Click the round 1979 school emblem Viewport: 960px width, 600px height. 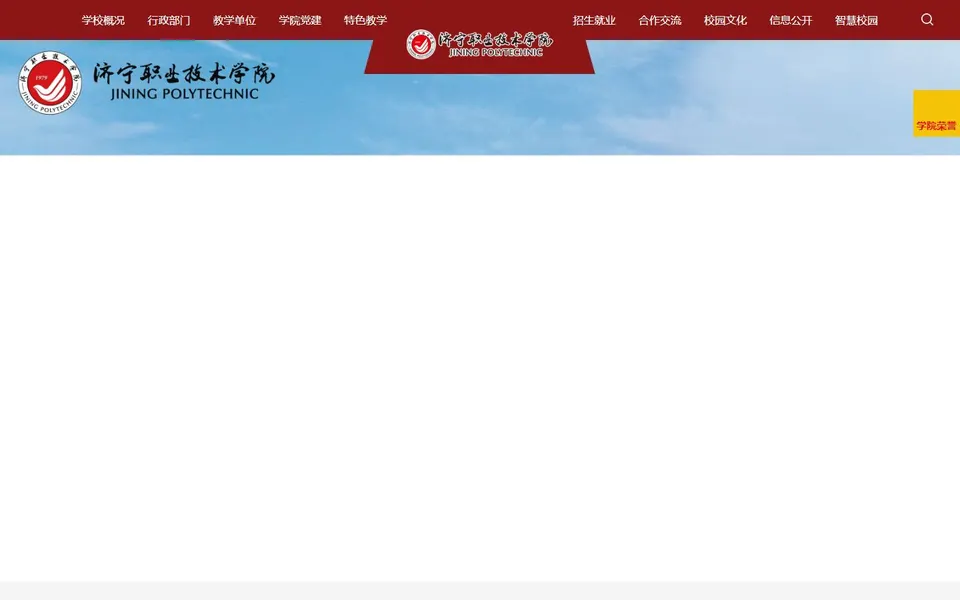coord(50,82)
